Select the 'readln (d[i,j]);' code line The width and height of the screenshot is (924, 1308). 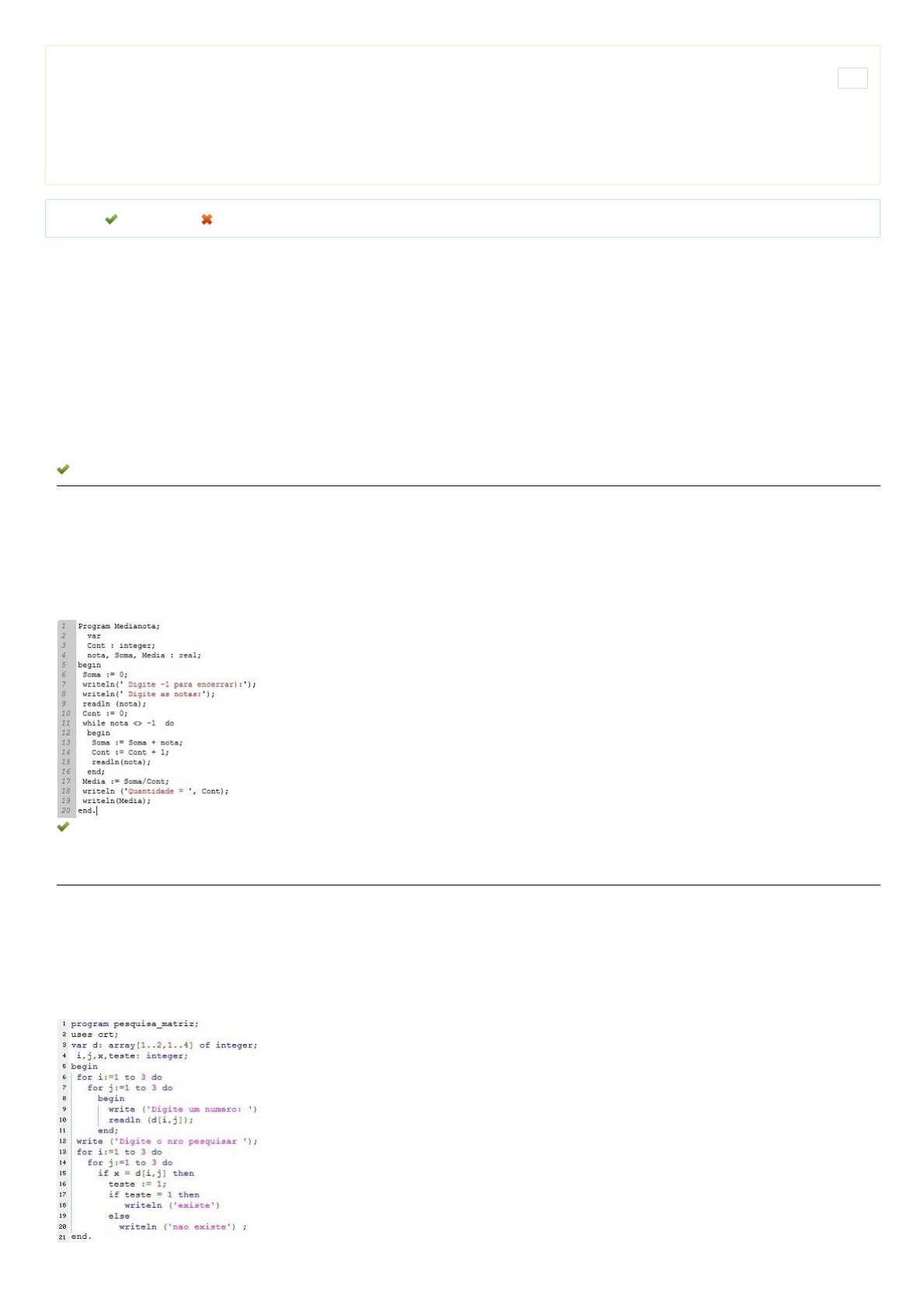pos(151,1120)
